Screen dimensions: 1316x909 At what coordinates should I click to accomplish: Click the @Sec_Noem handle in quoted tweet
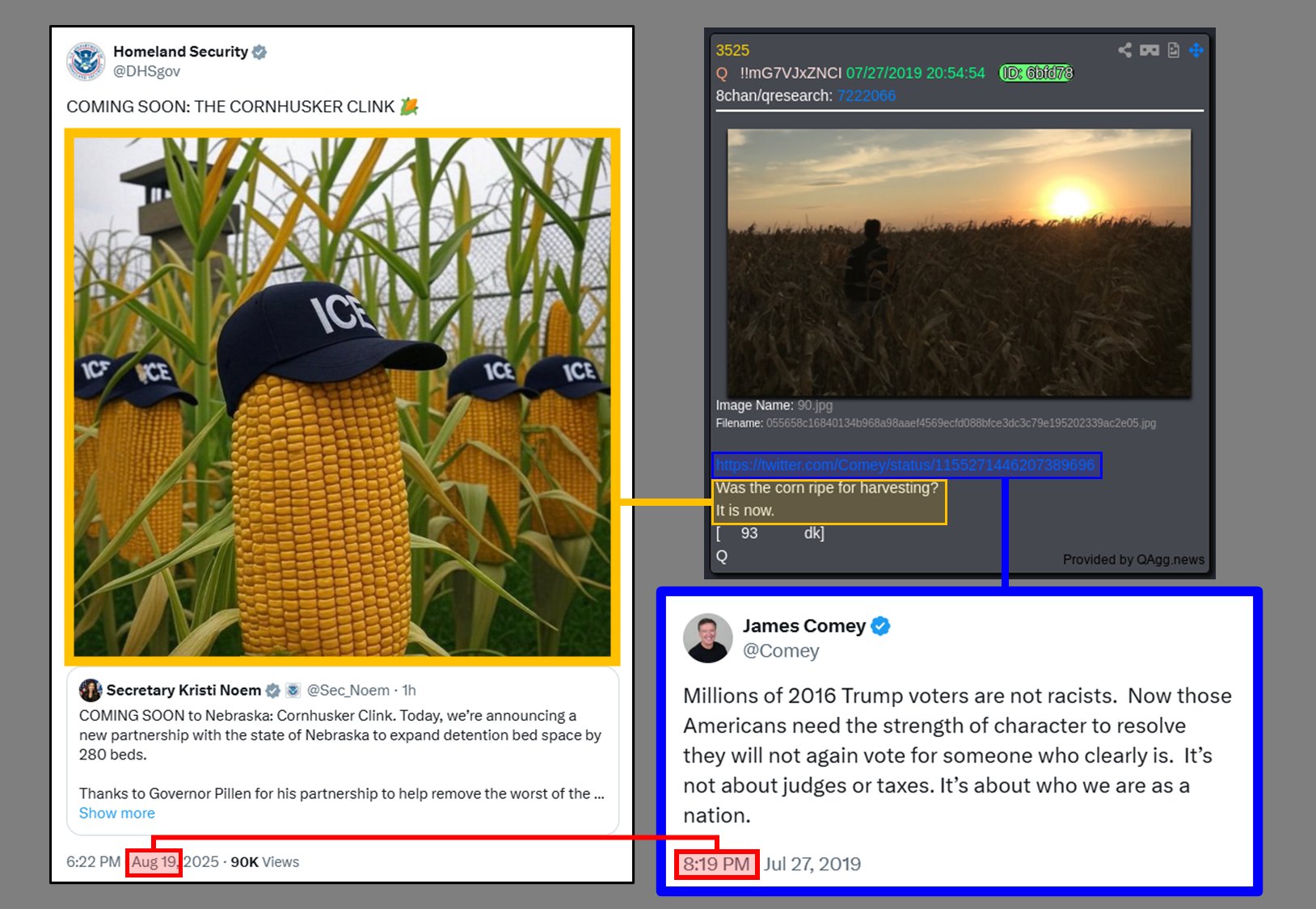pyautogui.click(x=348, y=690)
